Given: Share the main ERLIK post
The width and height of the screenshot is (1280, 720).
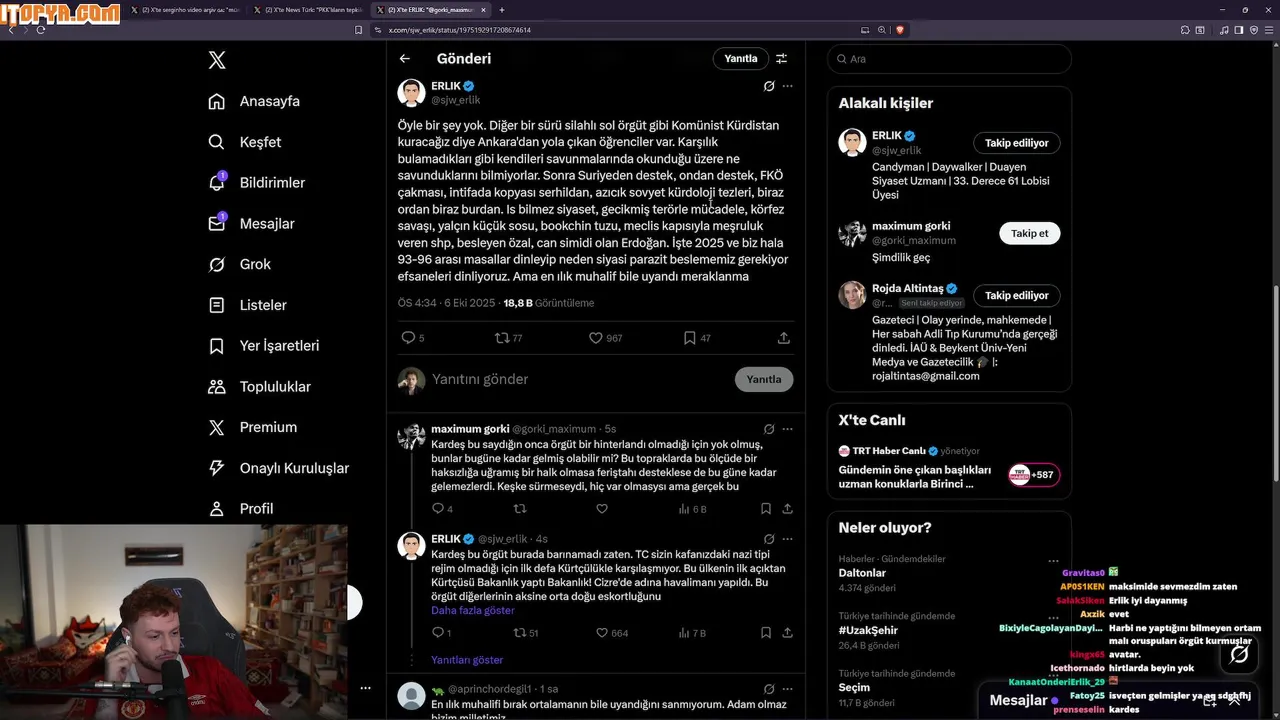Looking at the screenshot, I should pyautogui.click(x=784, y=338).
